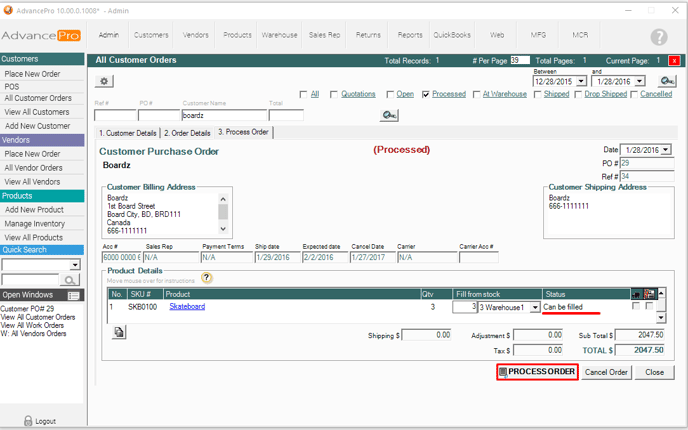Close the All Customer Orders panel (red x)
688x430 pixels.
(x=674, y=61)
